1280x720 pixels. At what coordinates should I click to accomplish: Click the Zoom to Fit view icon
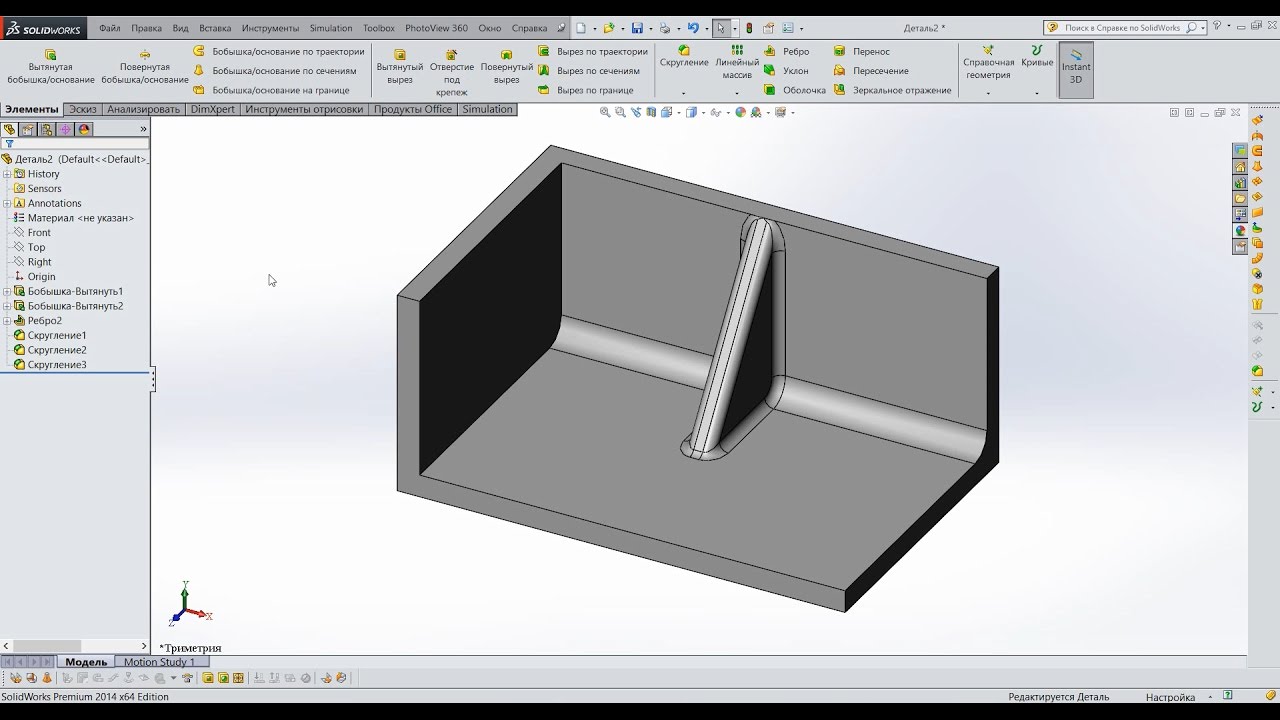(605, 113)
